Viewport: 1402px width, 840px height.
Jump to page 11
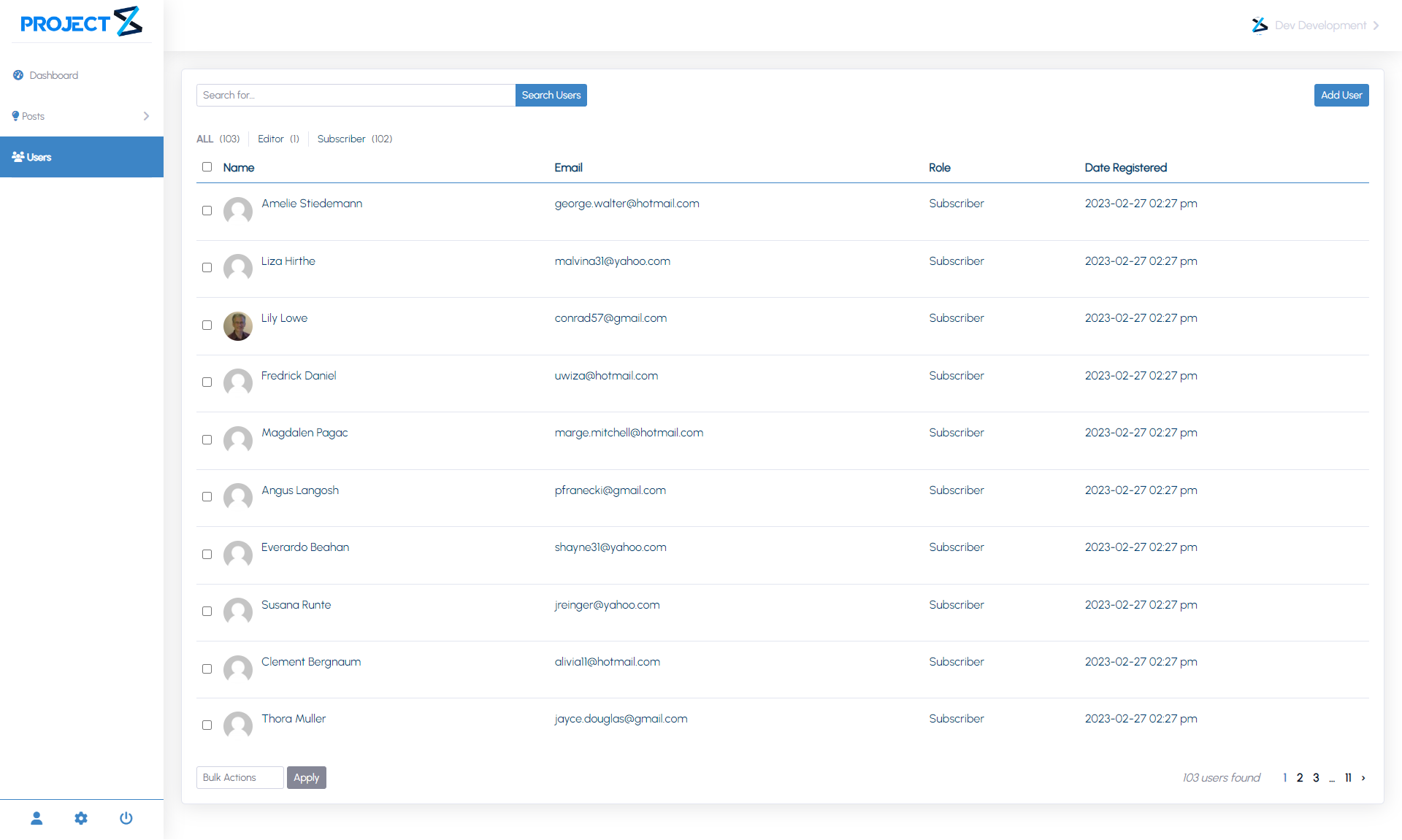click(1348, 778)
